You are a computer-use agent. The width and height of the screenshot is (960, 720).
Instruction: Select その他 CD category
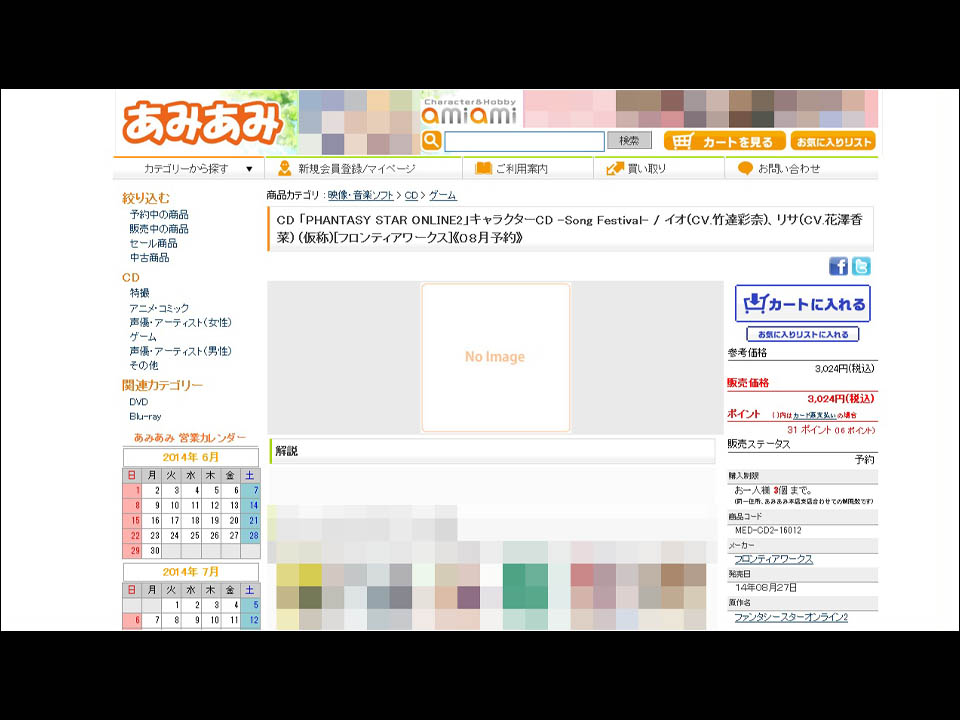point(144,365)
